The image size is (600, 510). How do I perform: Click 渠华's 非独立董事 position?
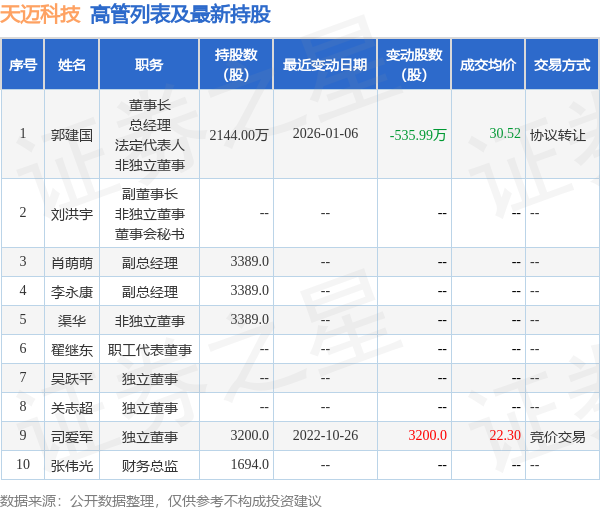[150, 321]
